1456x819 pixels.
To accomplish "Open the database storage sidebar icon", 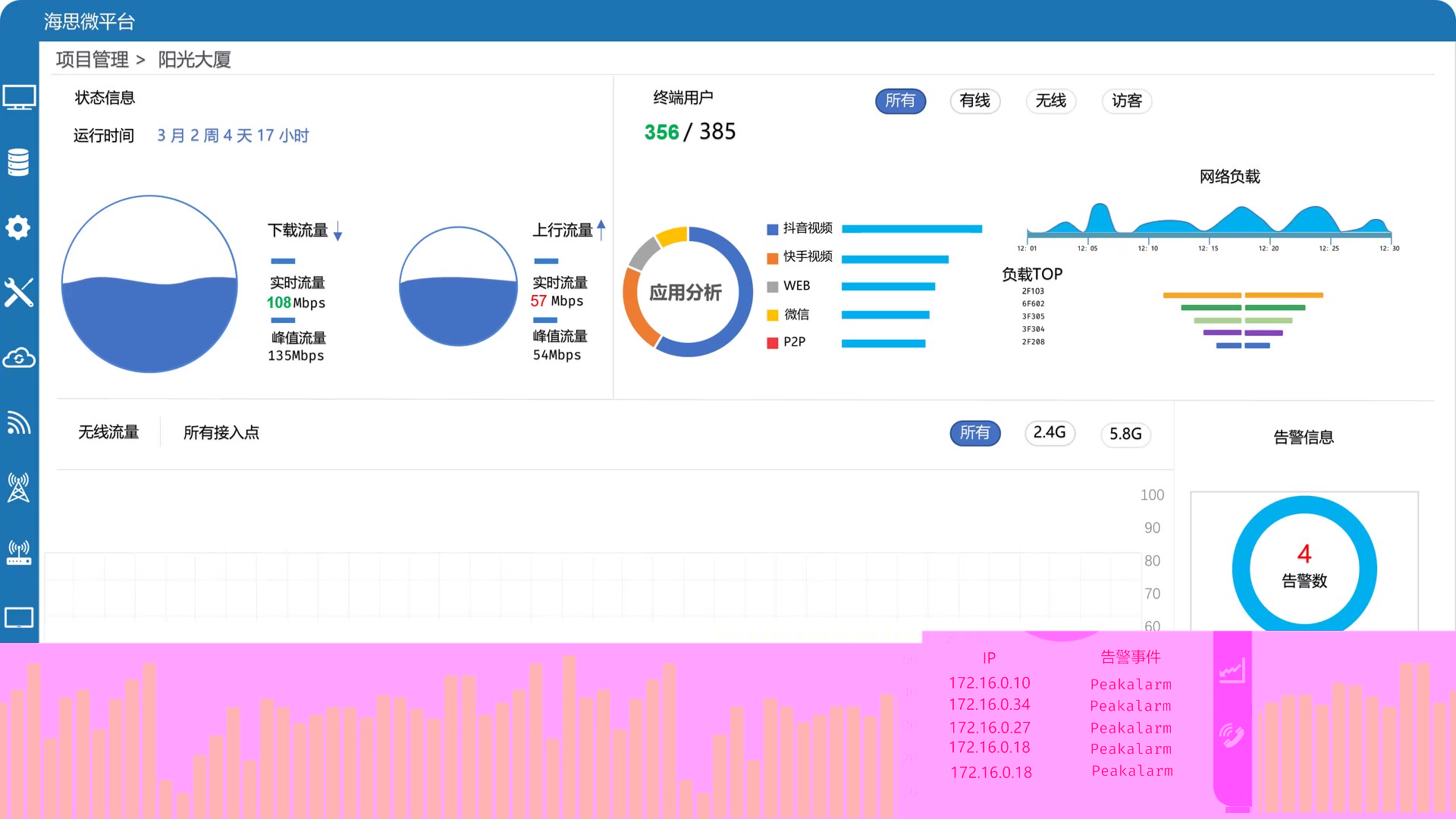I will [18, 162].
